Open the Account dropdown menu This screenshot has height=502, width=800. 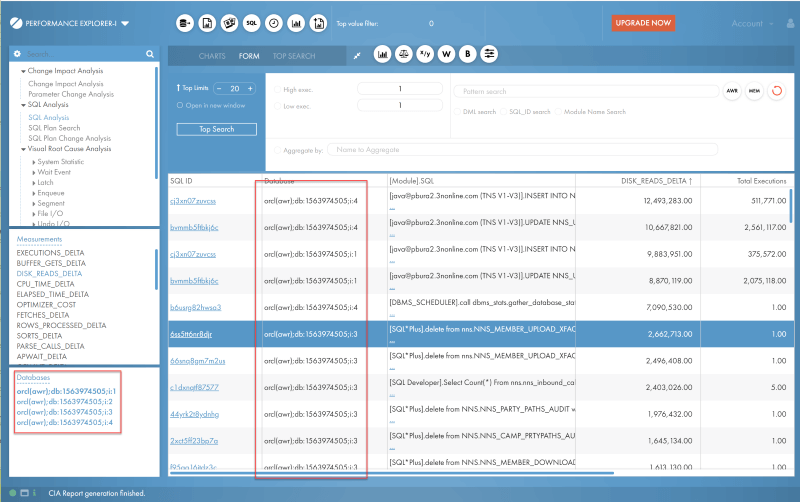point(752,23)
